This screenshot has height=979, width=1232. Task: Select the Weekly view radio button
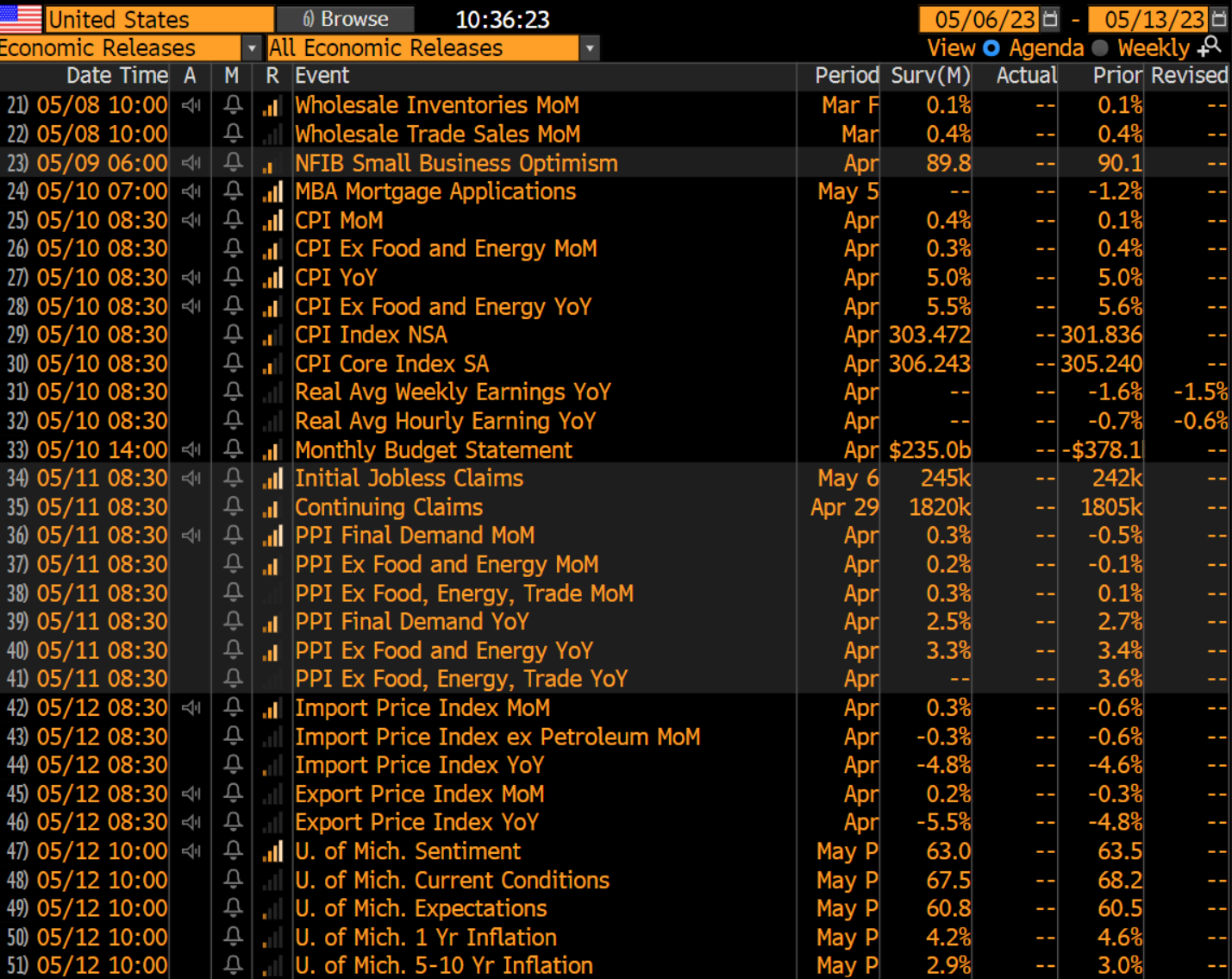tap(1100, 48)
